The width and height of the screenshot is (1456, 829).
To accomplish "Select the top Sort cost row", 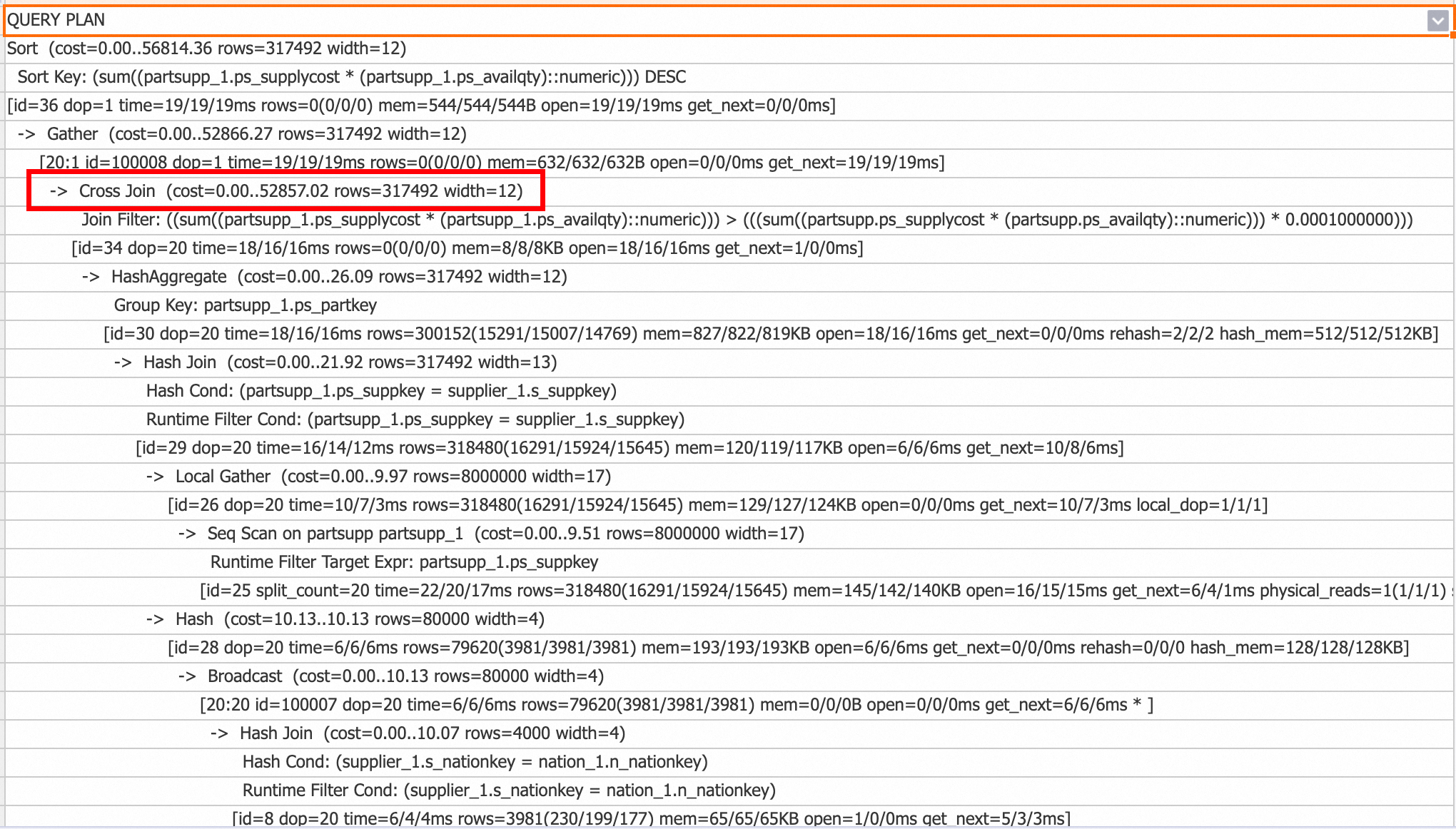I will click(206, 49).
